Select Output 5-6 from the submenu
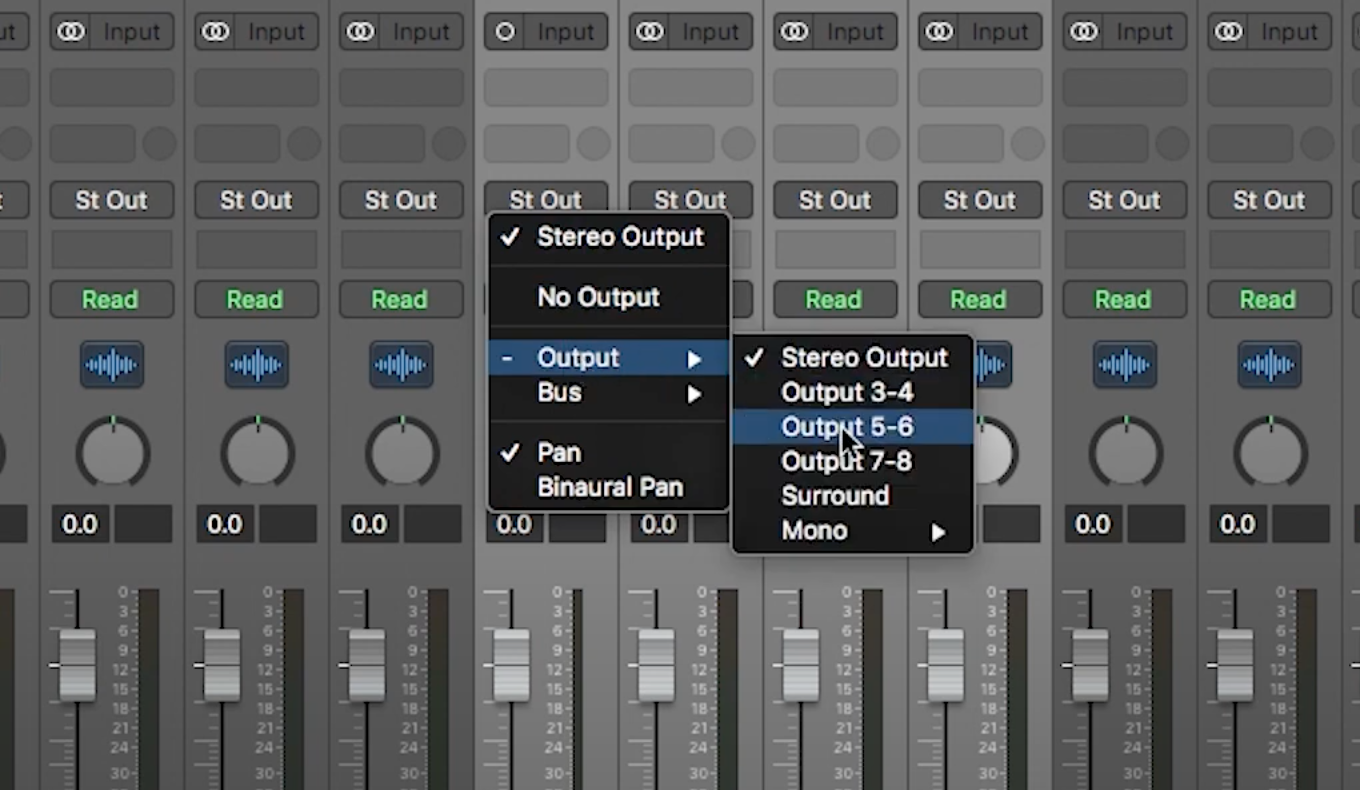 tap(847, 426)
